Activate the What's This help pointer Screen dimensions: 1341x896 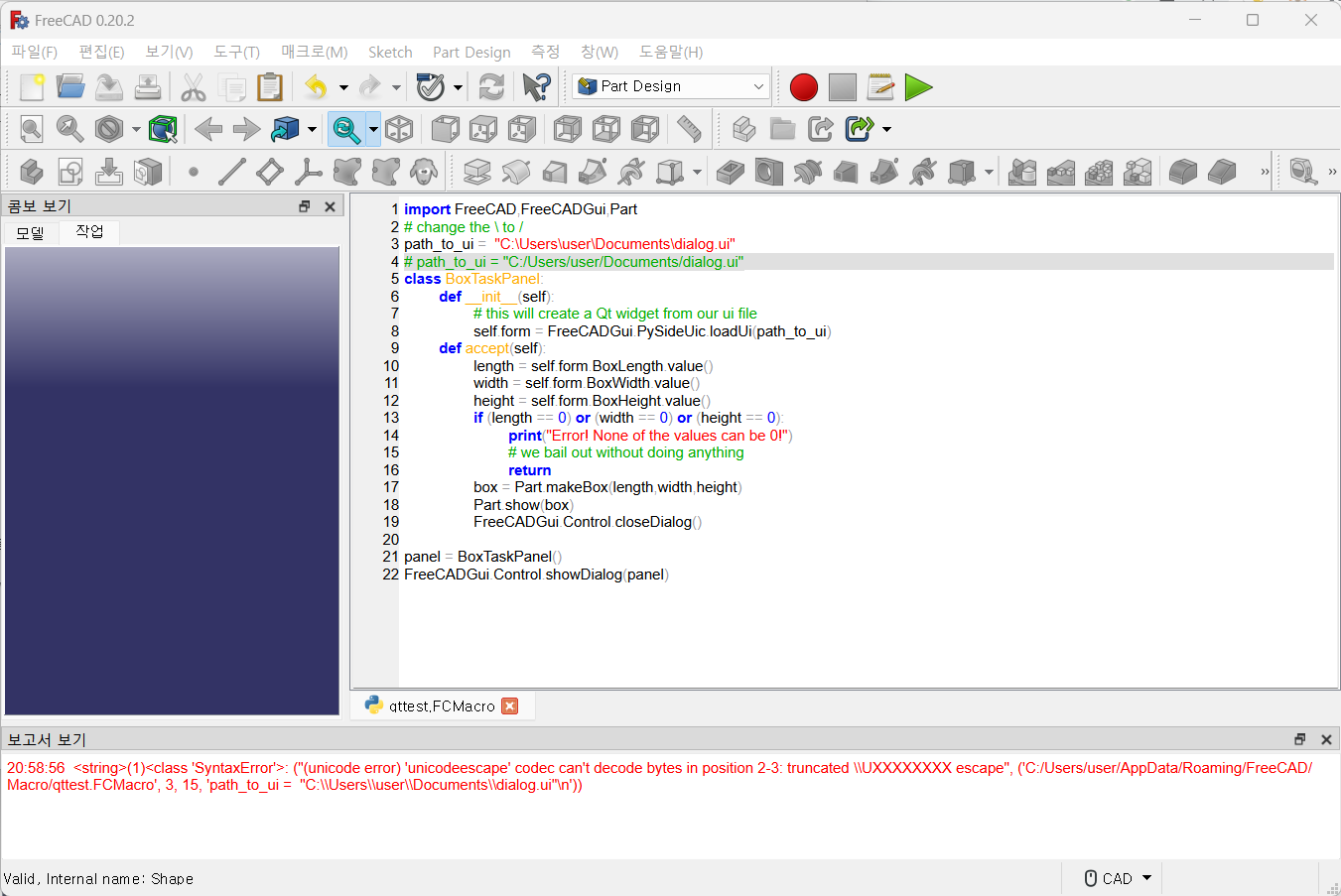tap(536, 87)
